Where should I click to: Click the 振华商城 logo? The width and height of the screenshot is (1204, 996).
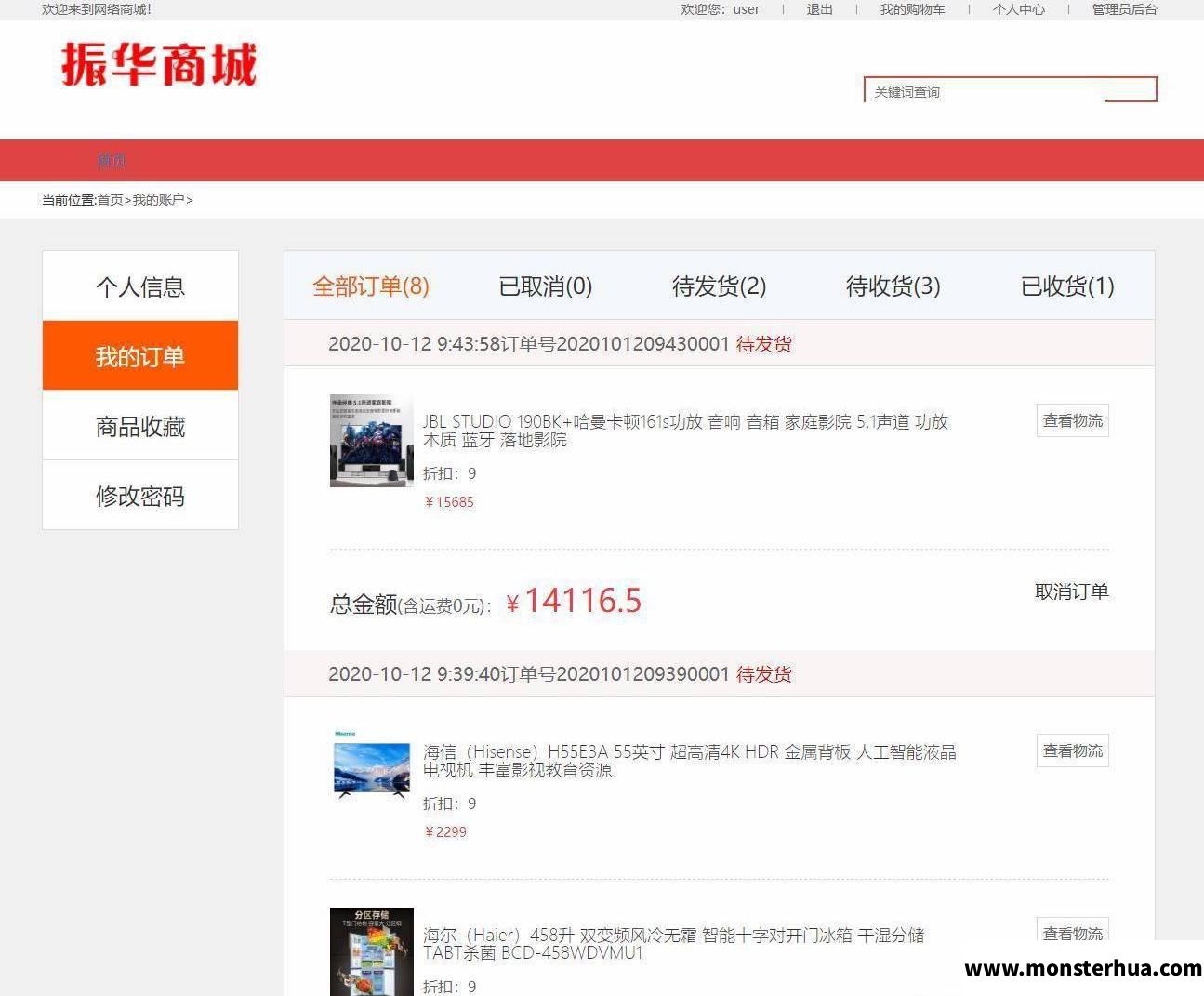[159, 64]
